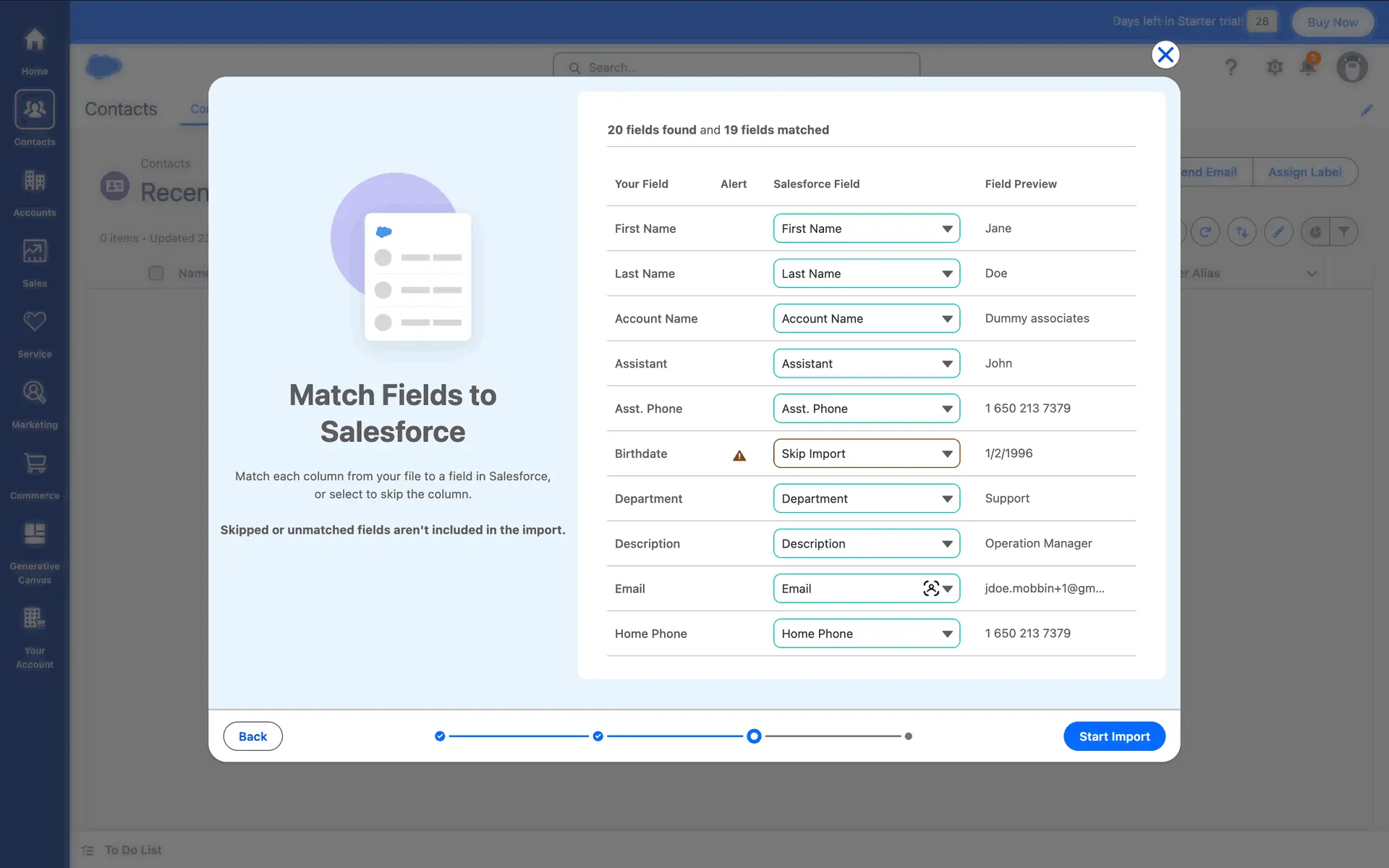Click current step marker on progress bar
Screen dimensions: 1389x868
[x=754, y=736]
